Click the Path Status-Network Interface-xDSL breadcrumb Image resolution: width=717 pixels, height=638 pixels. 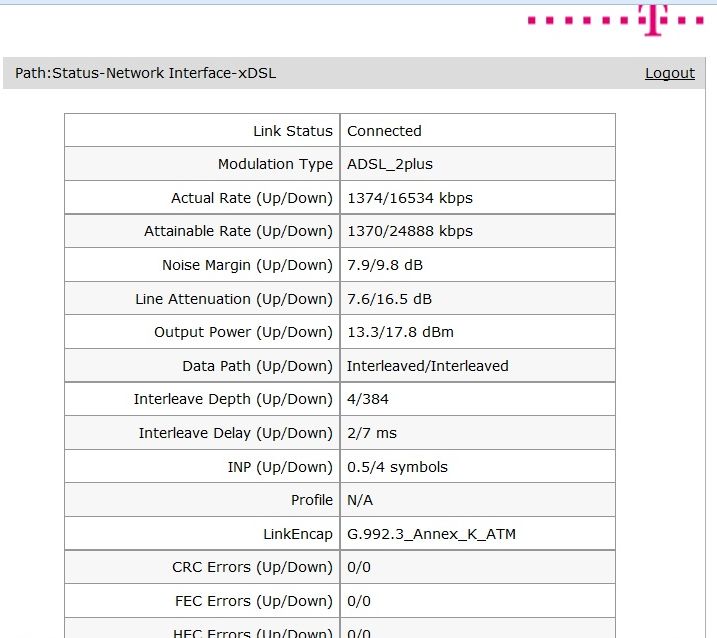tap(145, 73)
